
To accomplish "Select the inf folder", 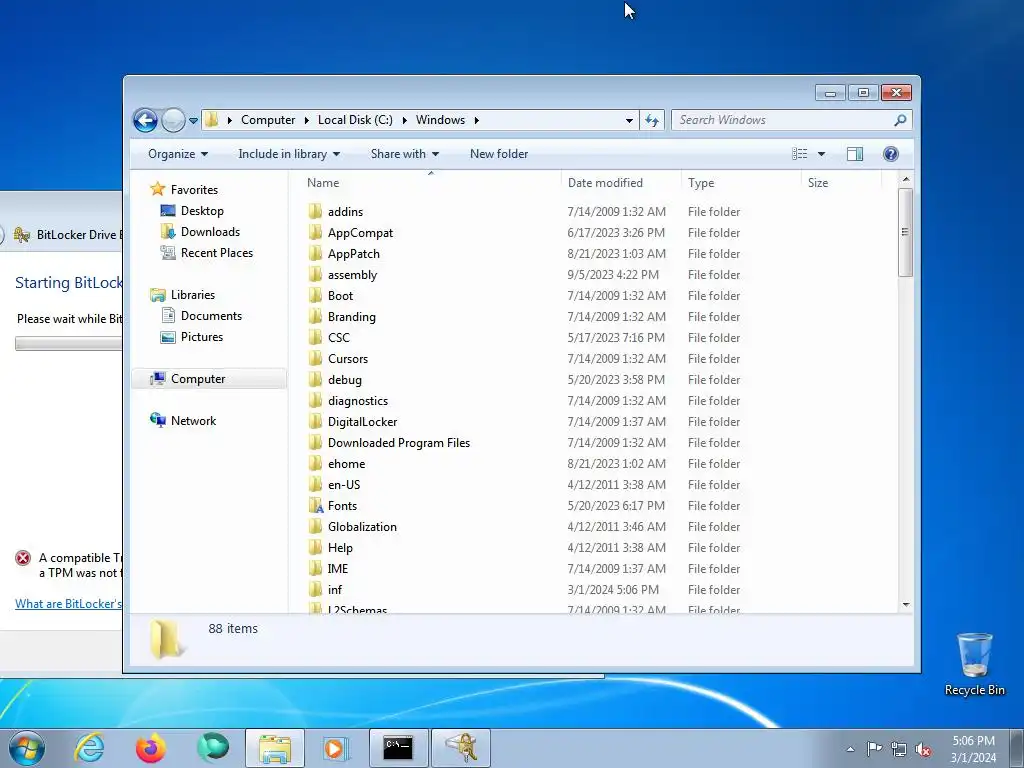I will click(x=334, y=590).
